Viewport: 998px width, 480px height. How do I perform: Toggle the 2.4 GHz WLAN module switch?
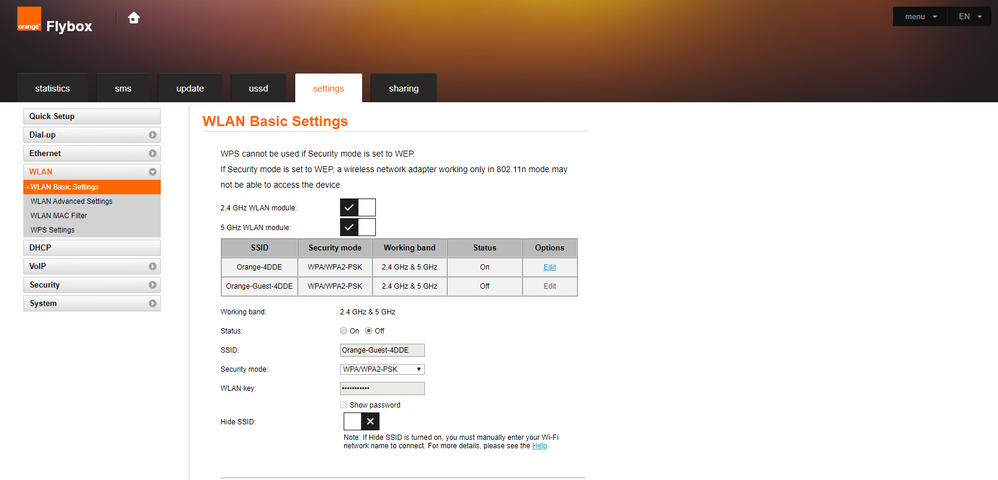357,207
